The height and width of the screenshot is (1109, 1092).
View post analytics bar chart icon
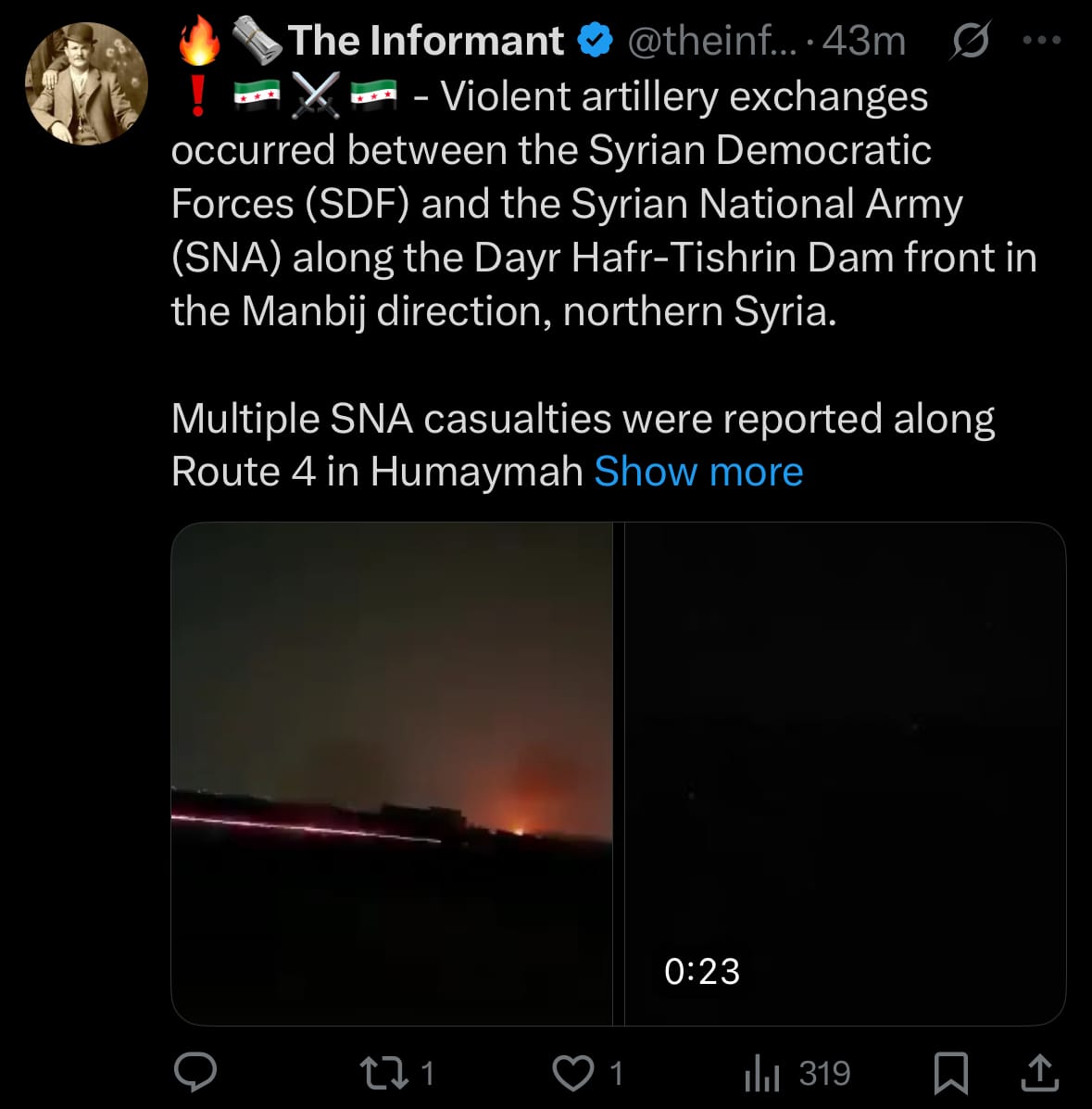762,1073
